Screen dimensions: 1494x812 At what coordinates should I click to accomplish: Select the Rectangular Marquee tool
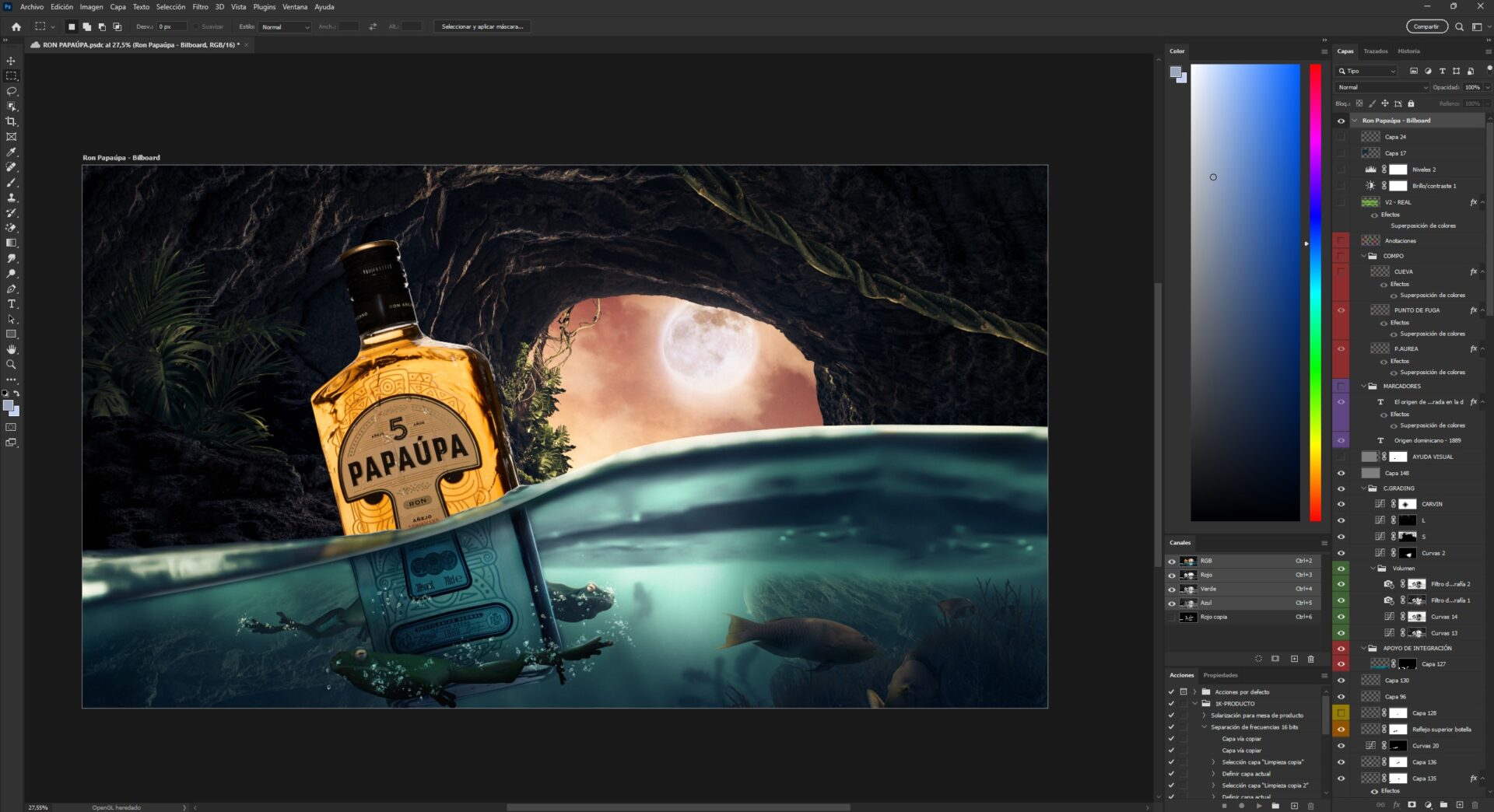[11, 76]
